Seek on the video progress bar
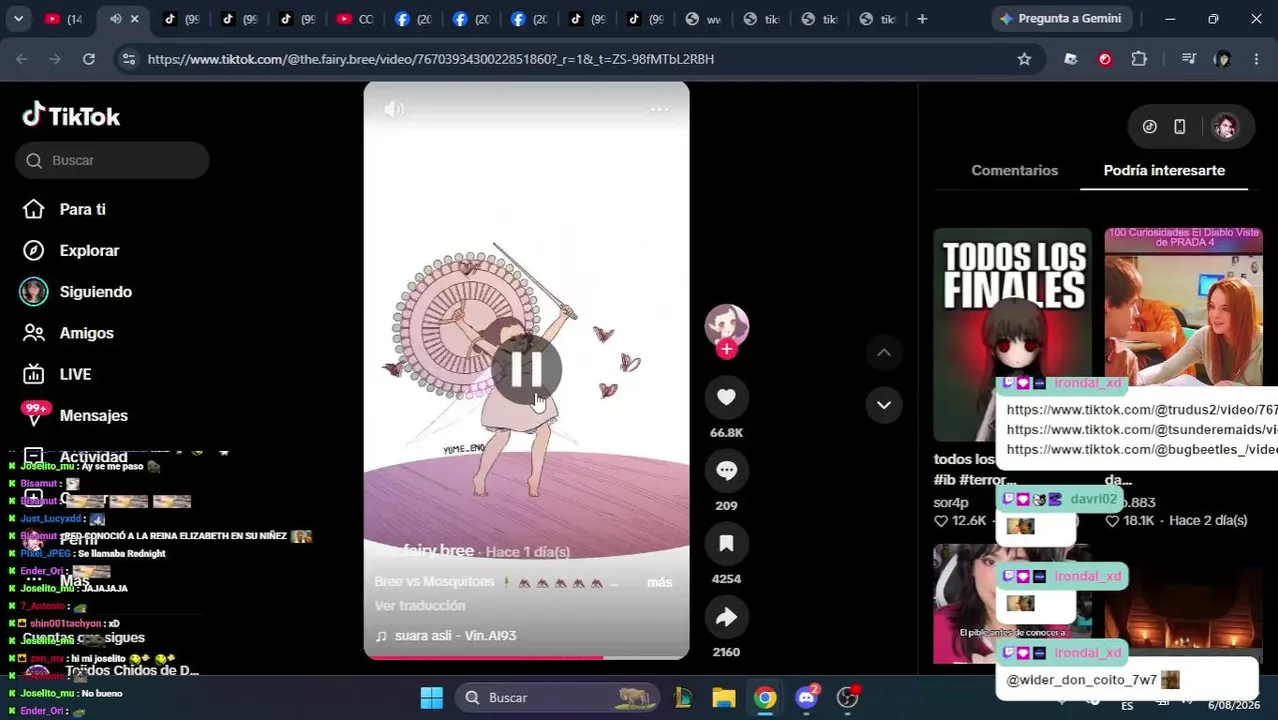1278x720 pixels. tap(526, 657)
